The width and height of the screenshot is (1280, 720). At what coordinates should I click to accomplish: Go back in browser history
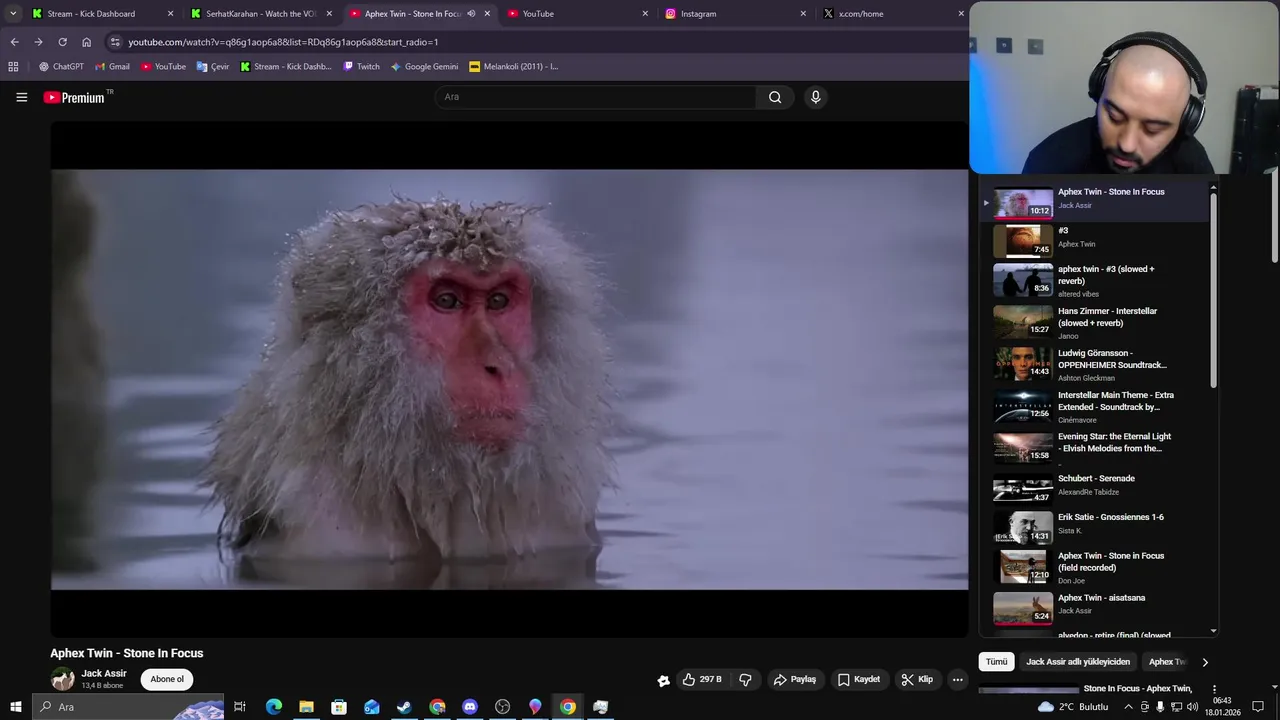coord(14,42)
